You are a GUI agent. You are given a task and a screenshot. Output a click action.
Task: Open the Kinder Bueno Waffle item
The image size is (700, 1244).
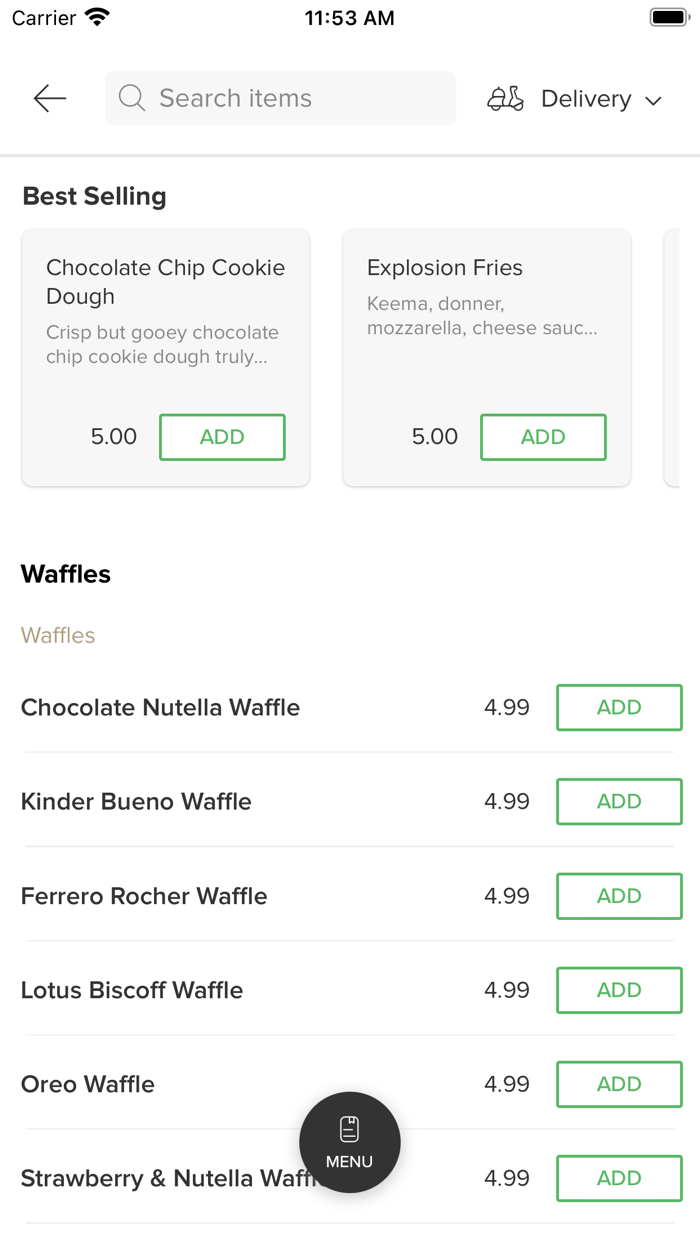click(x=136, y=801)
